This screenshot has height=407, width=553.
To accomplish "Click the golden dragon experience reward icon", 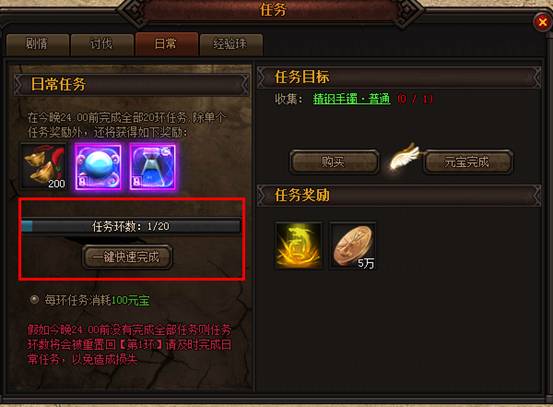I will pyautogui.click(x=298, y=246).
